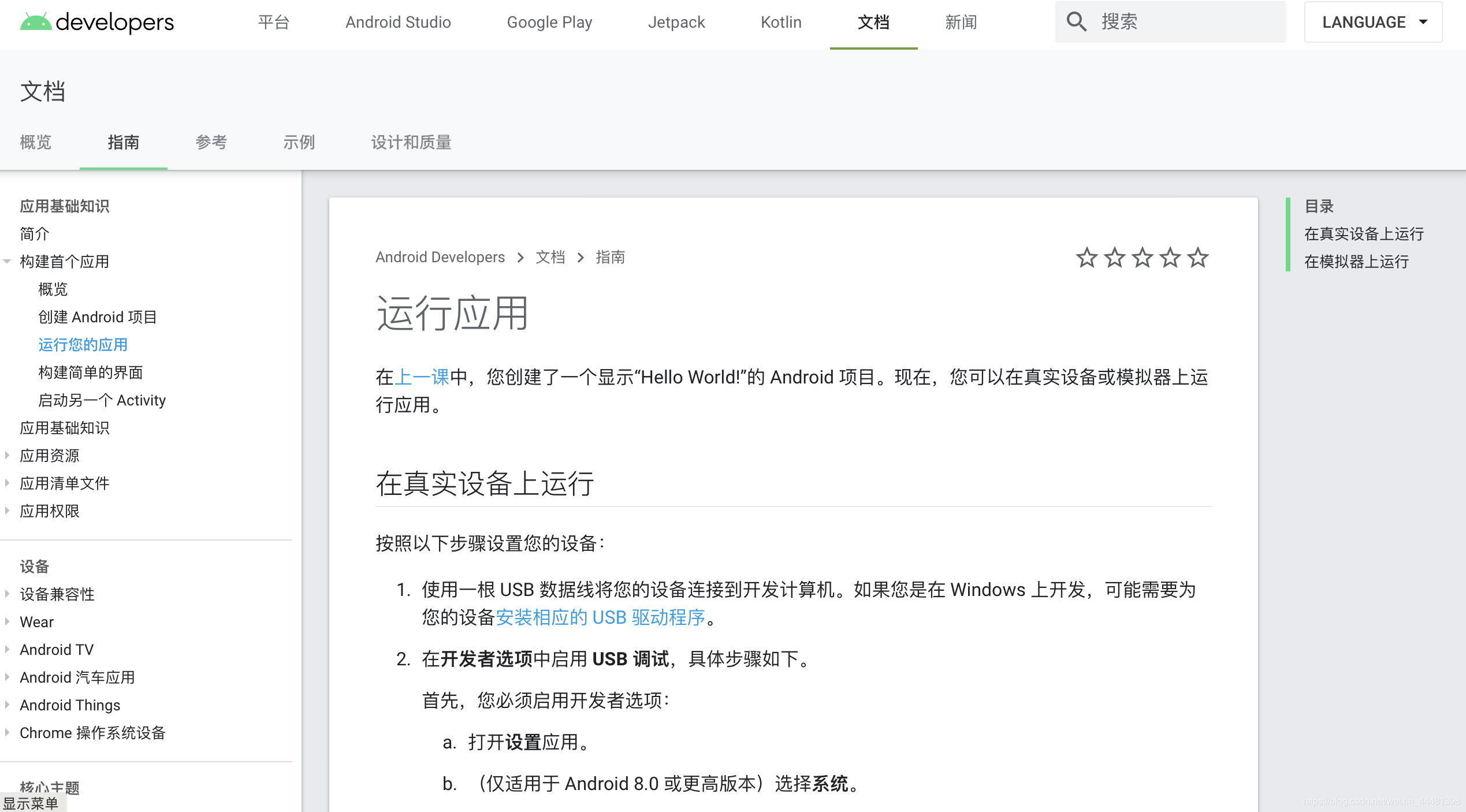Open Kotlin in top navigation
This screenshot has width=1466, height=812.
781,22
